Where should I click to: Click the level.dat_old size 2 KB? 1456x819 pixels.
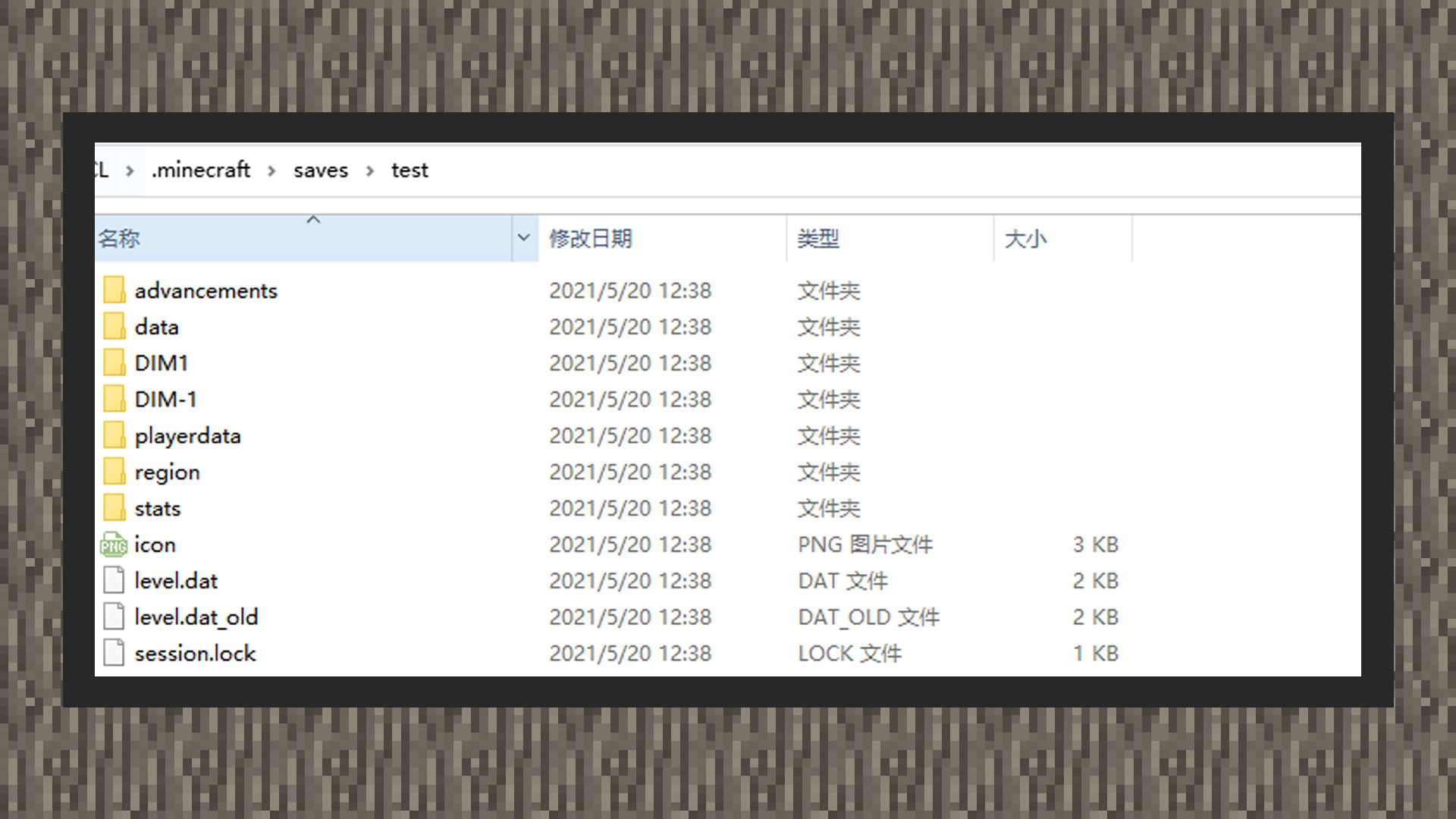1096,617
